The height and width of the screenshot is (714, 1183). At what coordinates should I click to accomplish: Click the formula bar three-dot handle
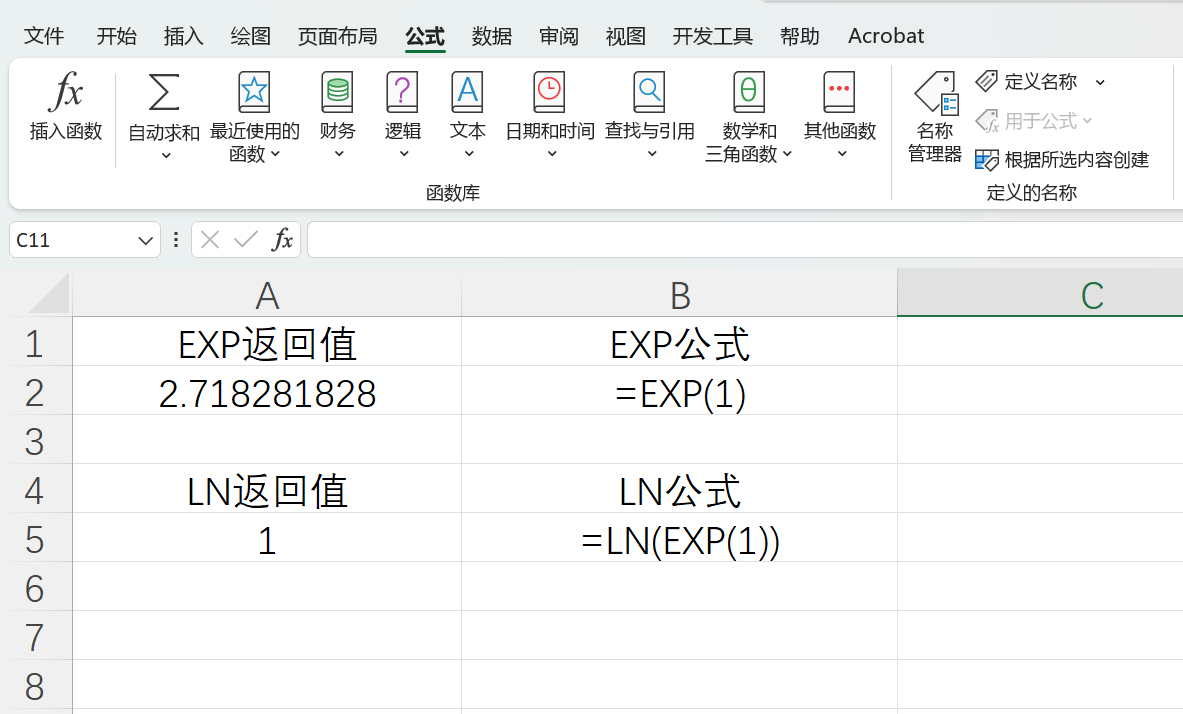(x=176, y=240)
